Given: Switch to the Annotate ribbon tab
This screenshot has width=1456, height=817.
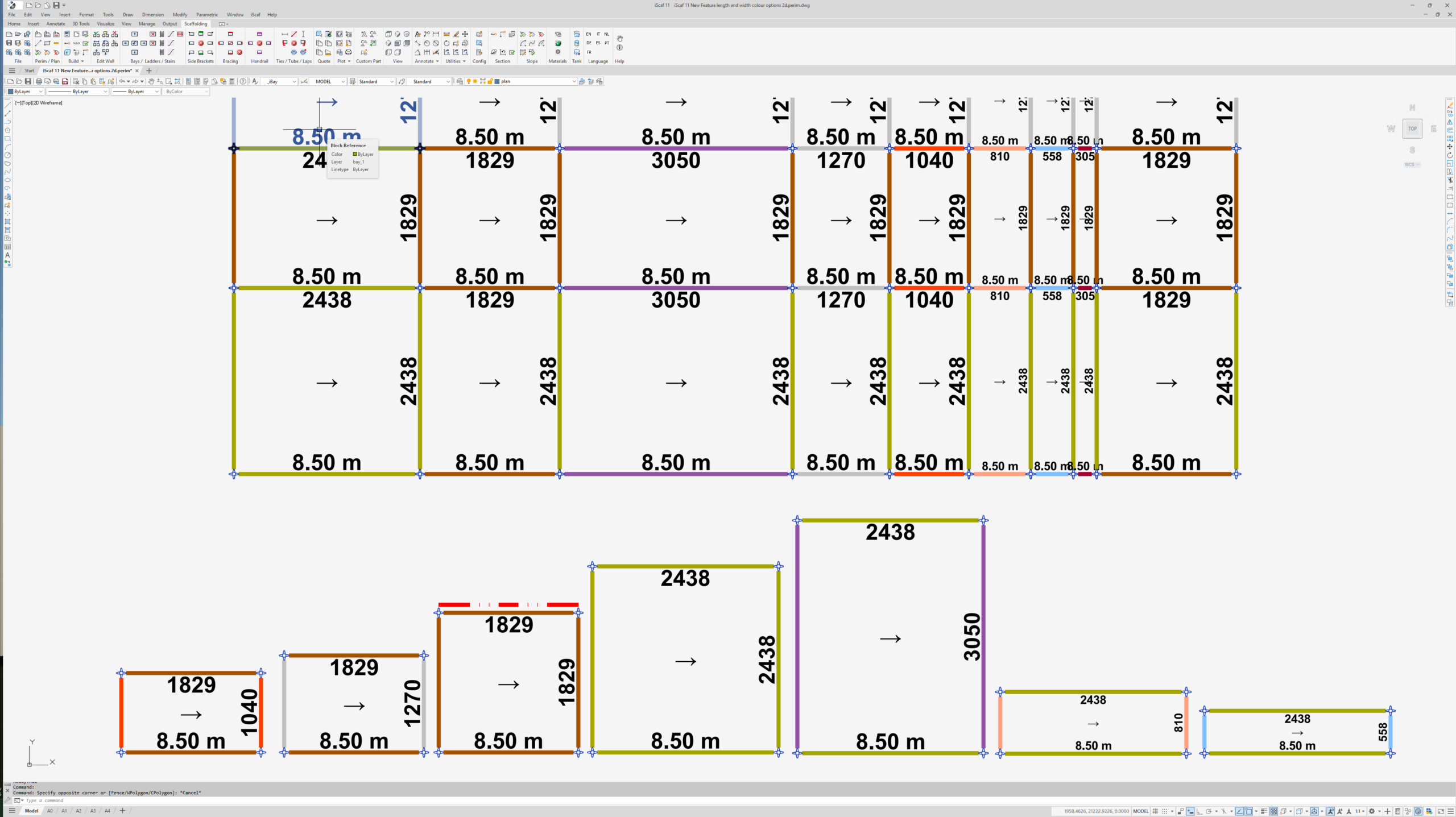Looking at the screenshot, I should point(56,24).
